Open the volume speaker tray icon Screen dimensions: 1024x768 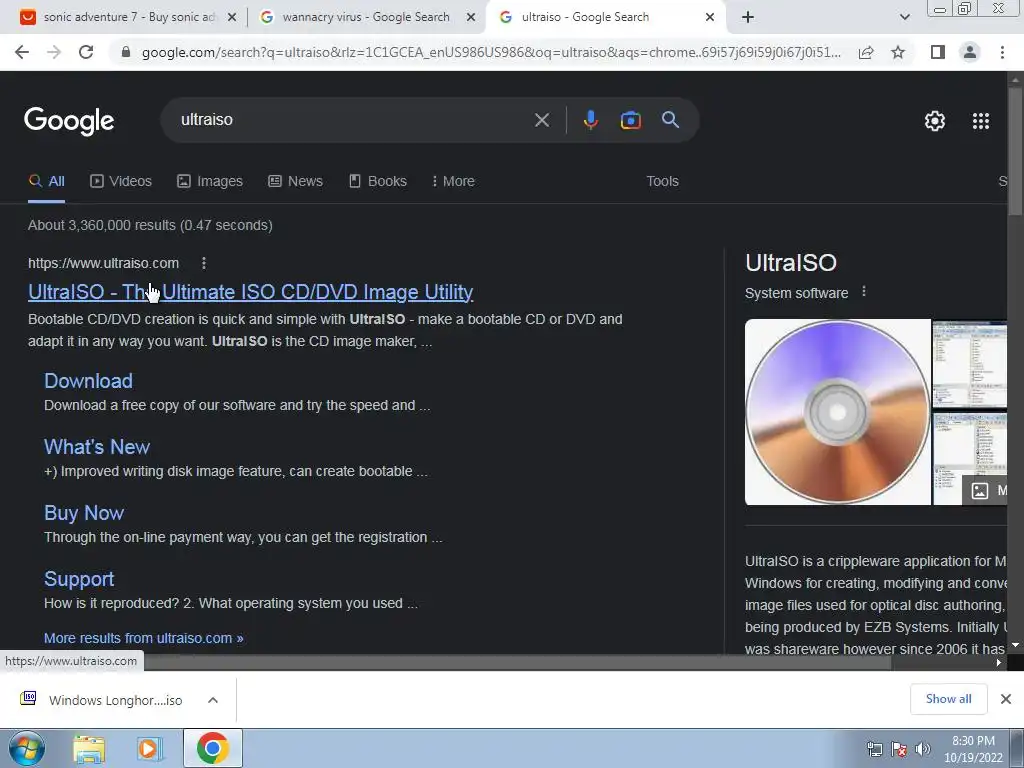(x=922, y=749)
